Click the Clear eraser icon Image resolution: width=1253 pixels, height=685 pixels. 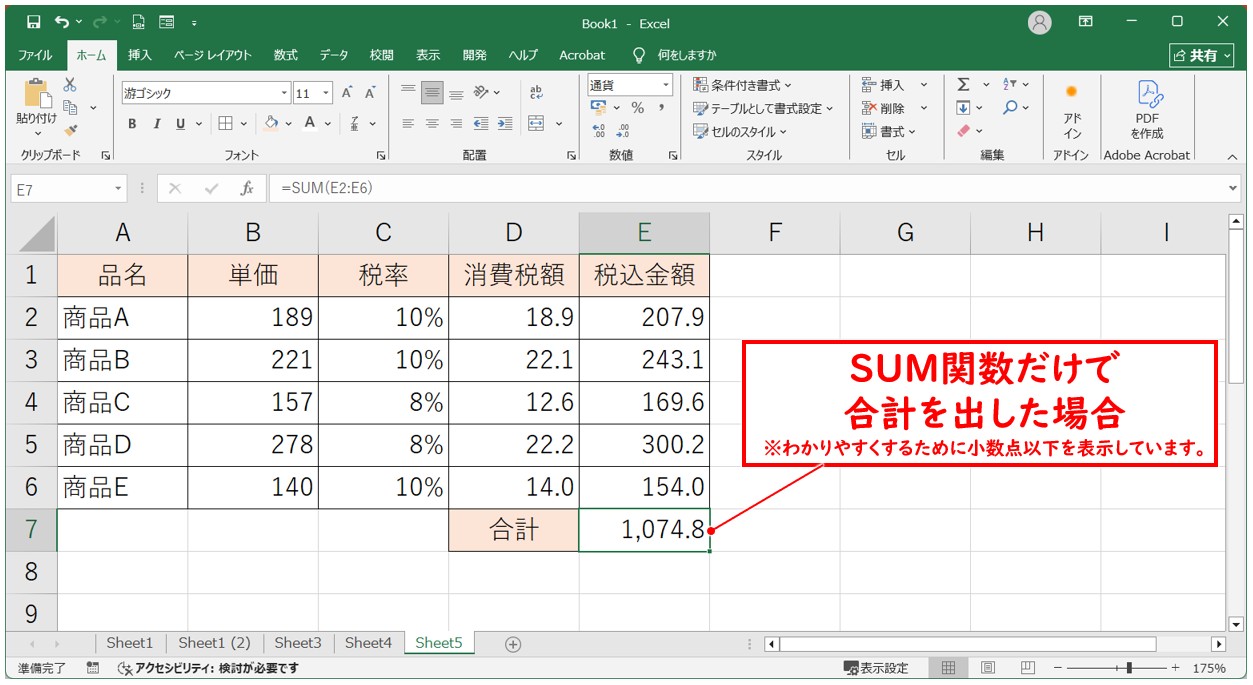[964, 131]
